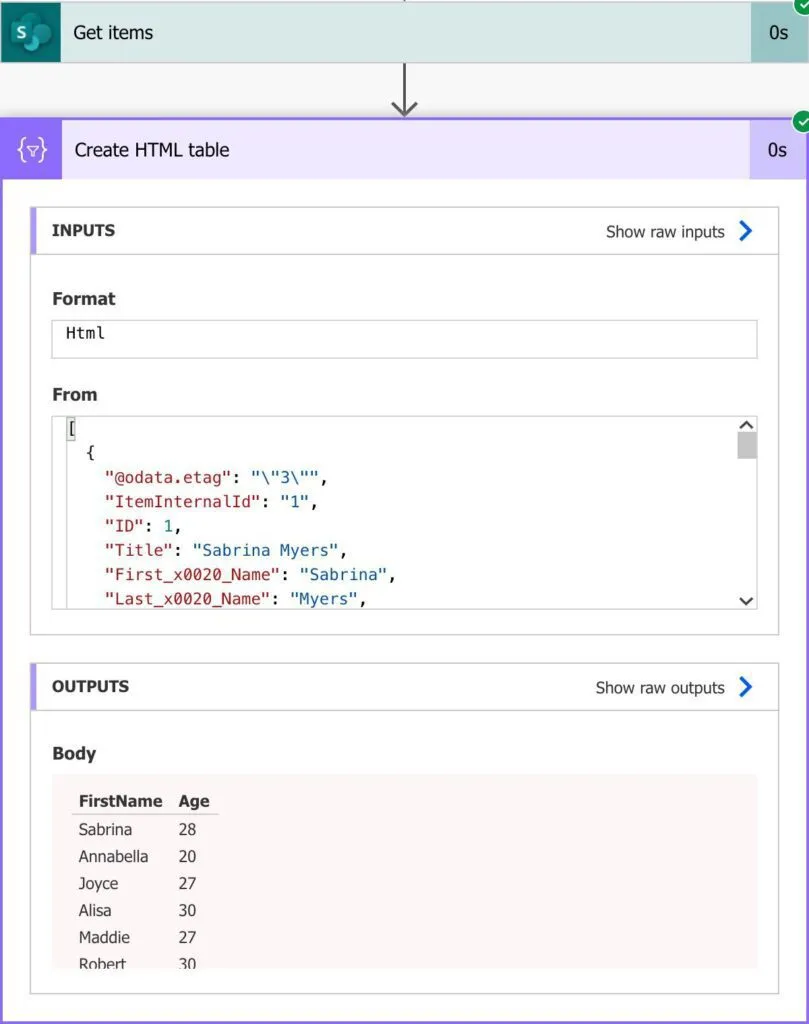Image resolution: width=809 pixels, height=1024 pixels.
Task: Open the Show raw outputs link
Action: 660,687
